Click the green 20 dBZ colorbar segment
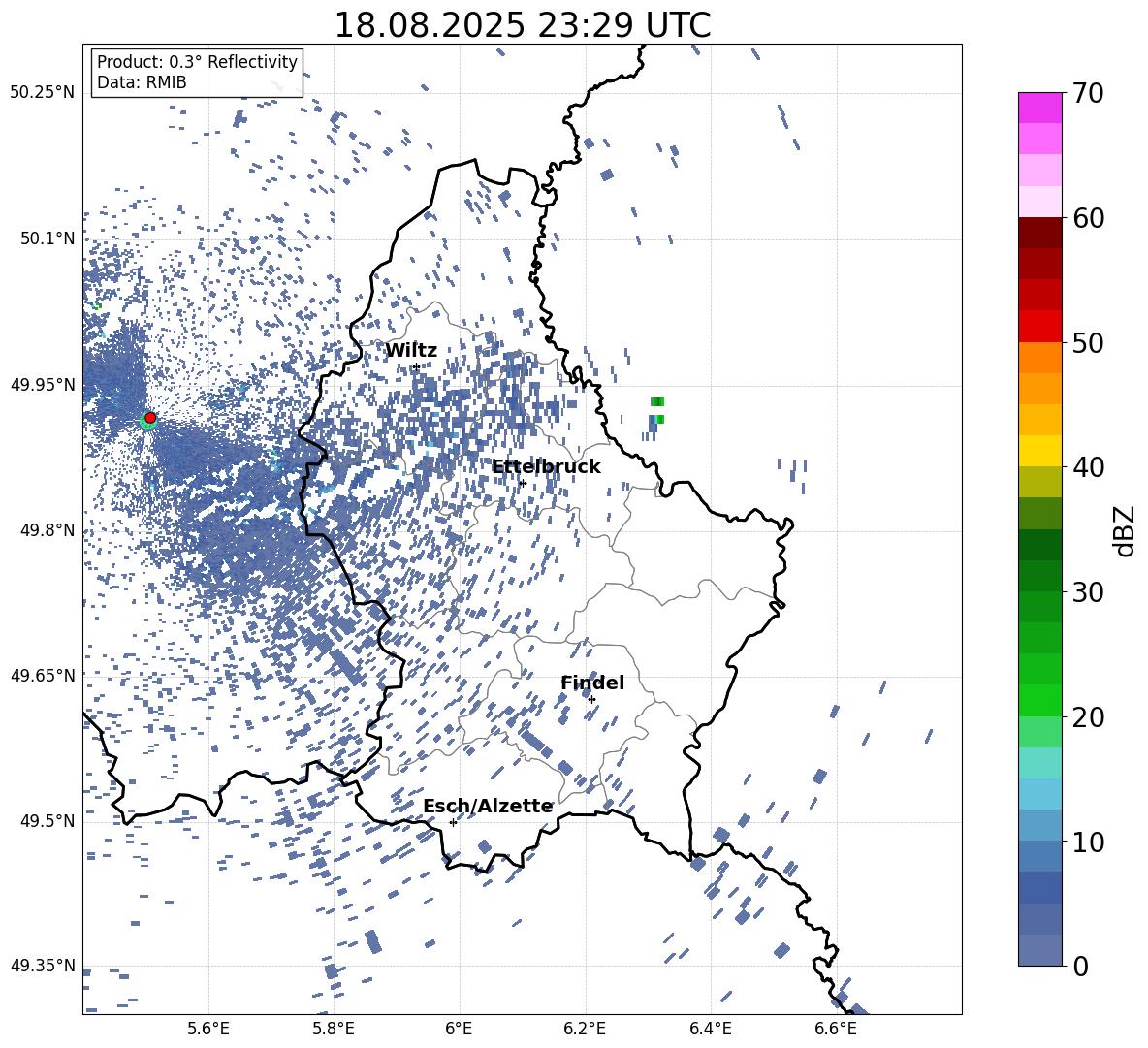The height and width of the screenshot is (1048, 1148). pyautogui.click(x=1039, y=700)
